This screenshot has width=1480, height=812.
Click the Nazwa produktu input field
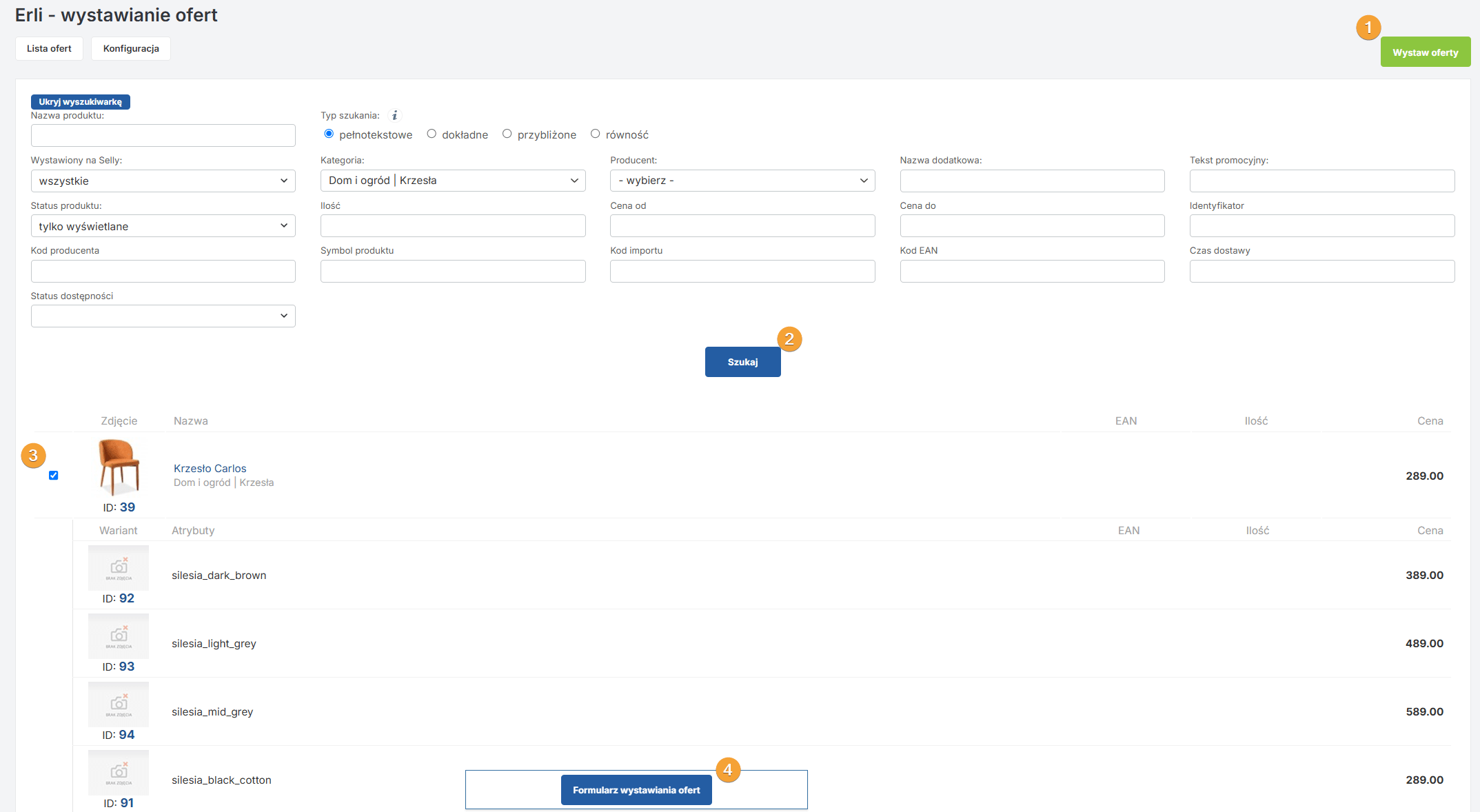pos(163,135)
